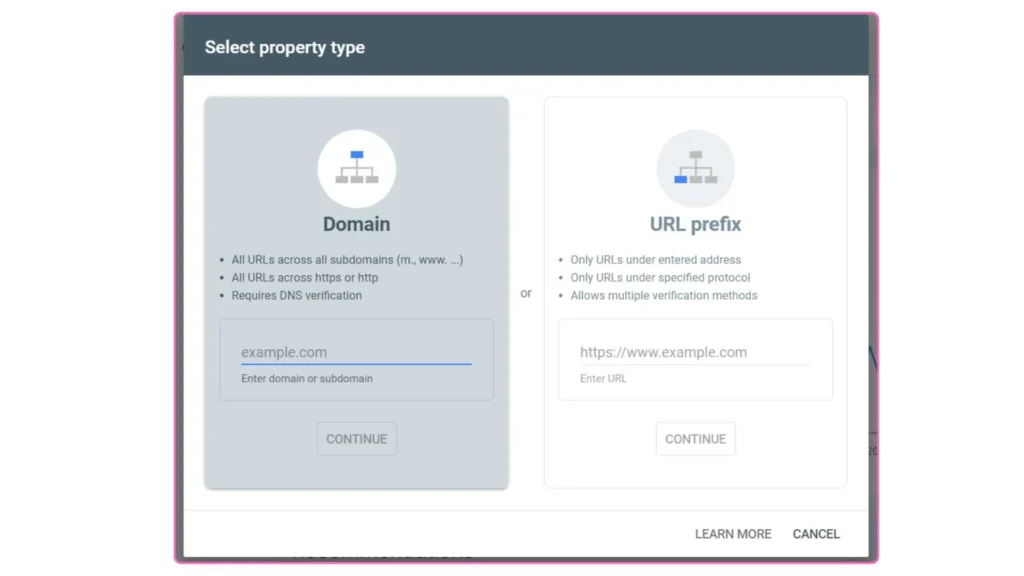Viewport: 1024px width, 576px height.
Task: Click the URL prefix sitemap icon
Action: pos(695,168)
